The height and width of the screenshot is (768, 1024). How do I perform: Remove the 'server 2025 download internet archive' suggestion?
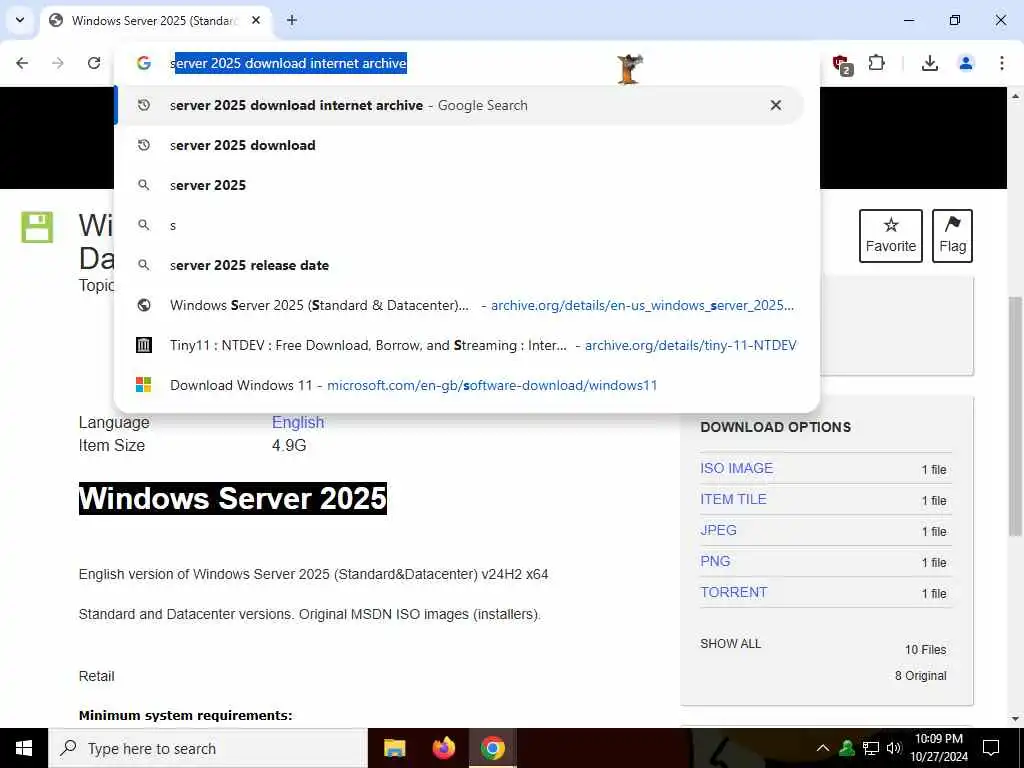click(776, 105)
